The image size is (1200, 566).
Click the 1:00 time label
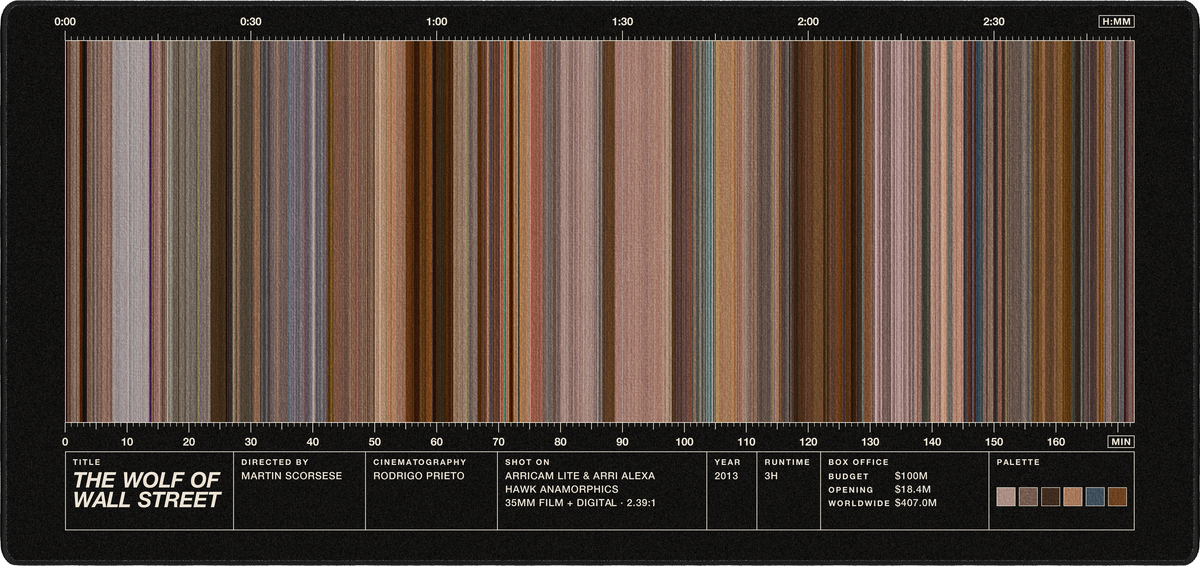point(437,21)
